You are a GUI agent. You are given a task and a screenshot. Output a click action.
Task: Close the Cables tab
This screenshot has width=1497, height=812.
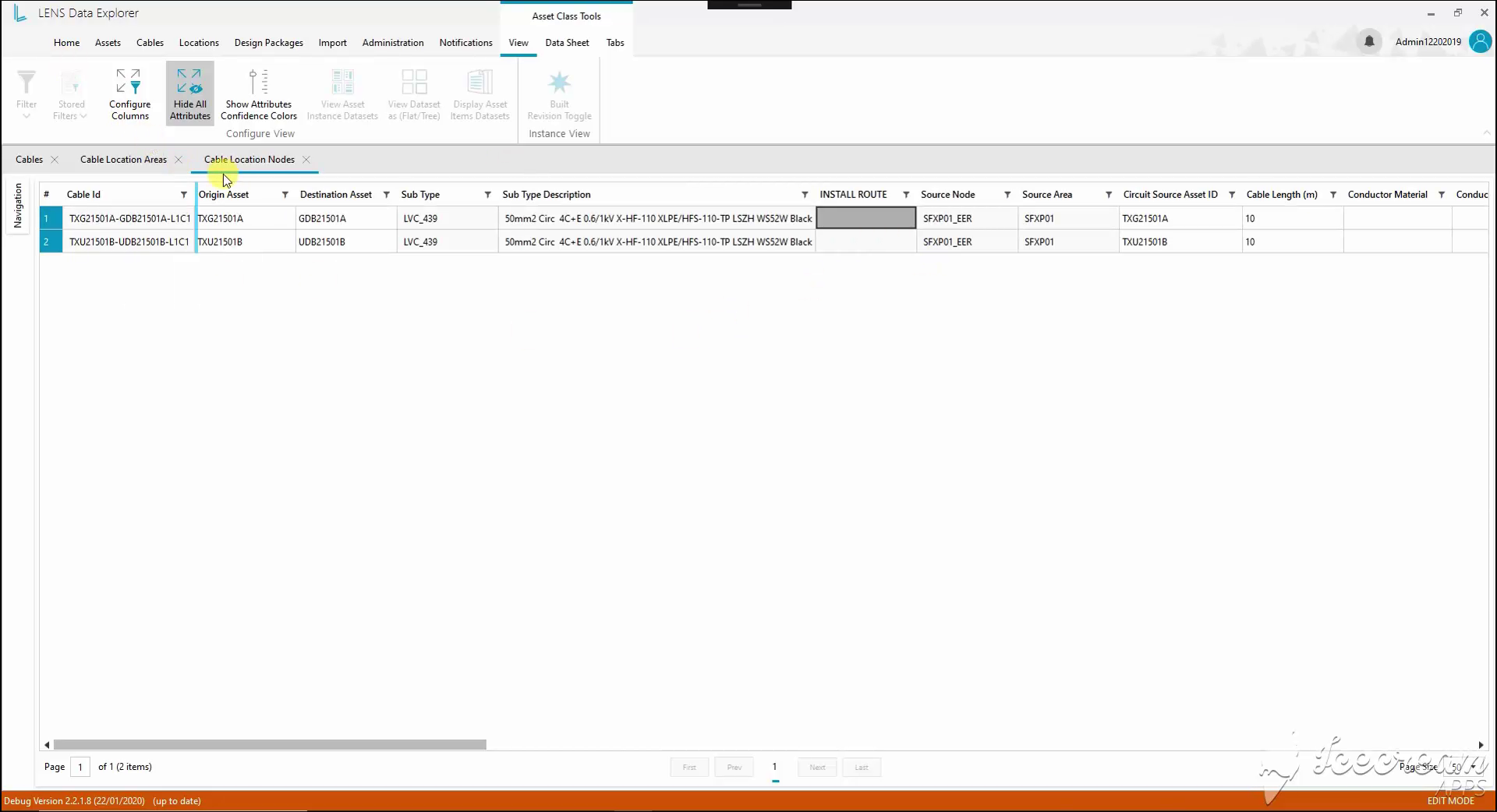[x=55, y=160]
